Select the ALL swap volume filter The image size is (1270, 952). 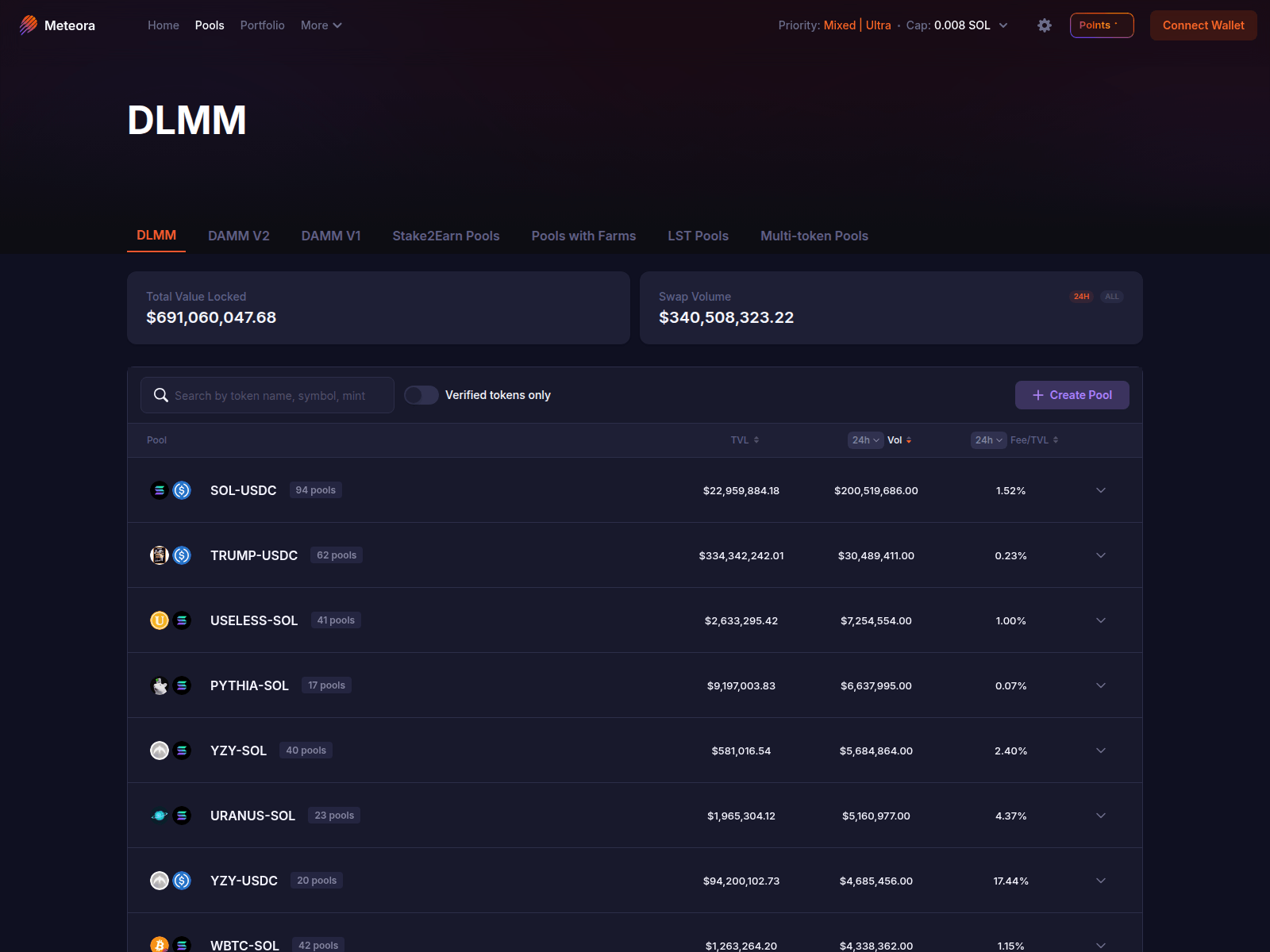1112,297
